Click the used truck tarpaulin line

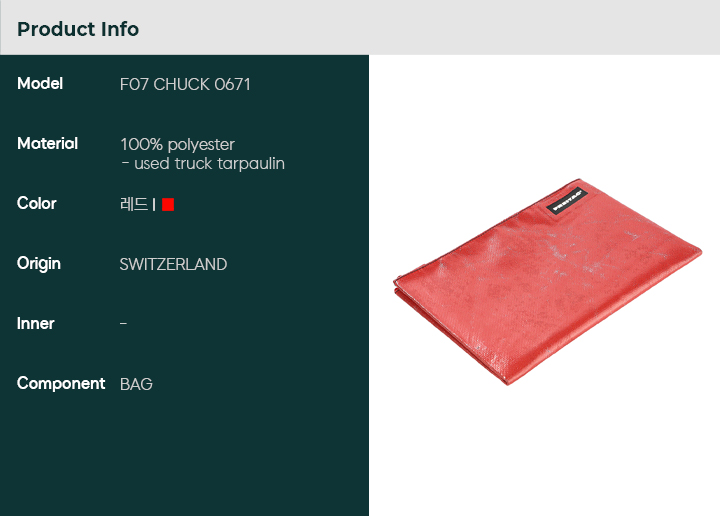click(x=202, y=163)
